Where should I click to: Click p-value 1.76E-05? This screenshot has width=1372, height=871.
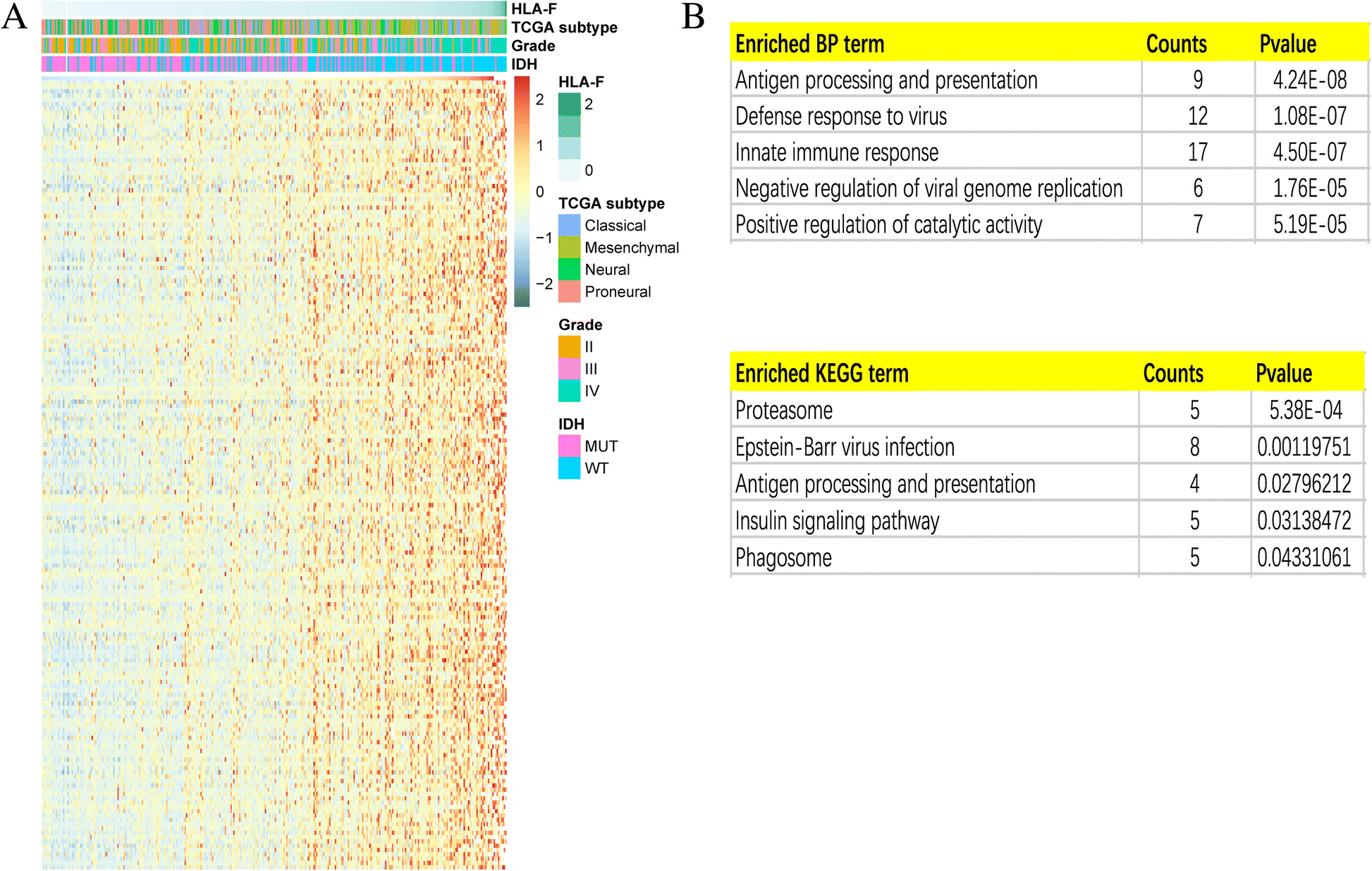click(x=1309, y=188)
